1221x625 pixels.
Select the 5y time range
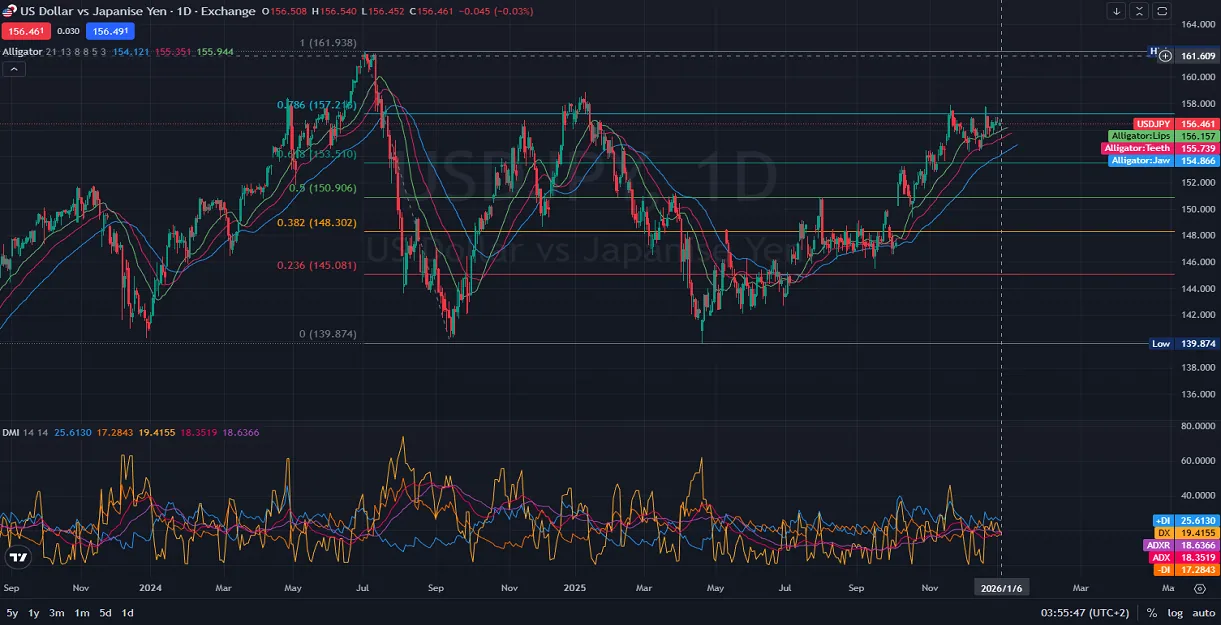pyautogui.click(x=12, y=612)
